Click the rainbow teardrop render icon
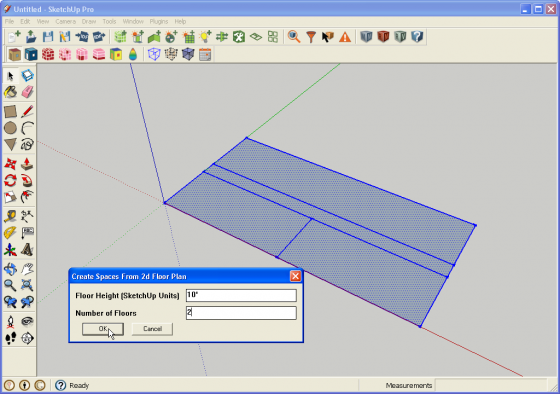The width and height of the screenshot is (560, 394). click(x=133, y=54)
